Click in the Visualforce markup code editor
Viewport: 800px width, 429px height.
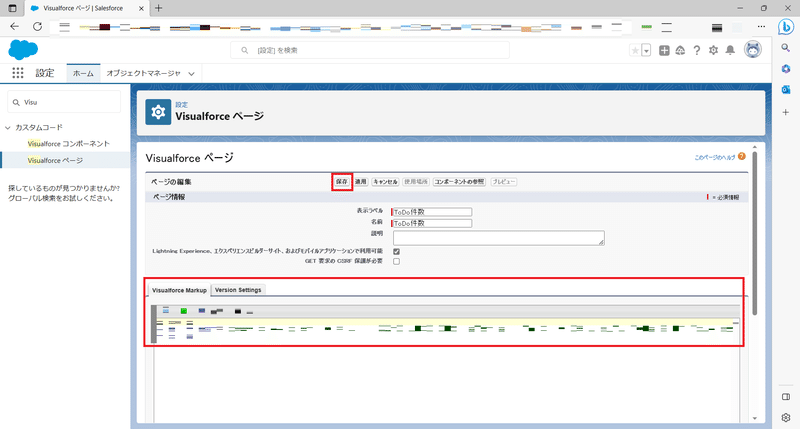[x=446, y=372]
